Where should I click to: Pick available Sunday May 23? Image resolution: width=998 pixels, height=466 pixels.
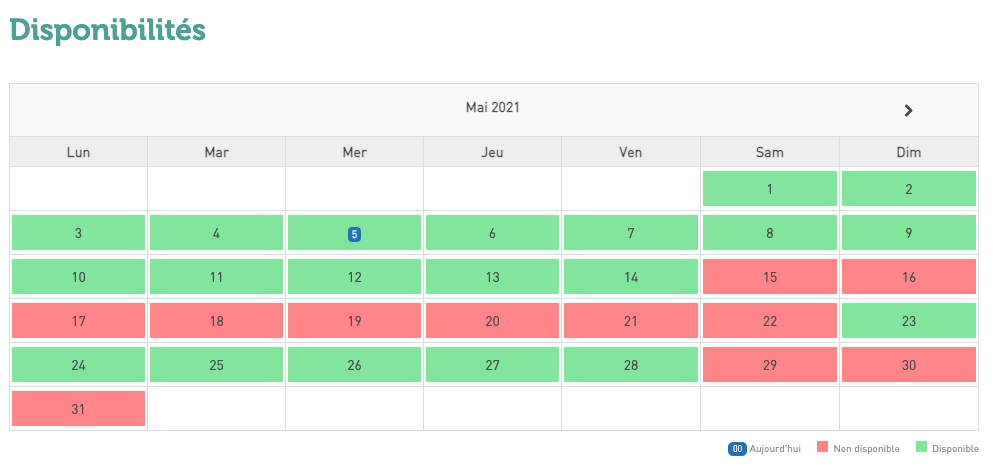(908, 321)
